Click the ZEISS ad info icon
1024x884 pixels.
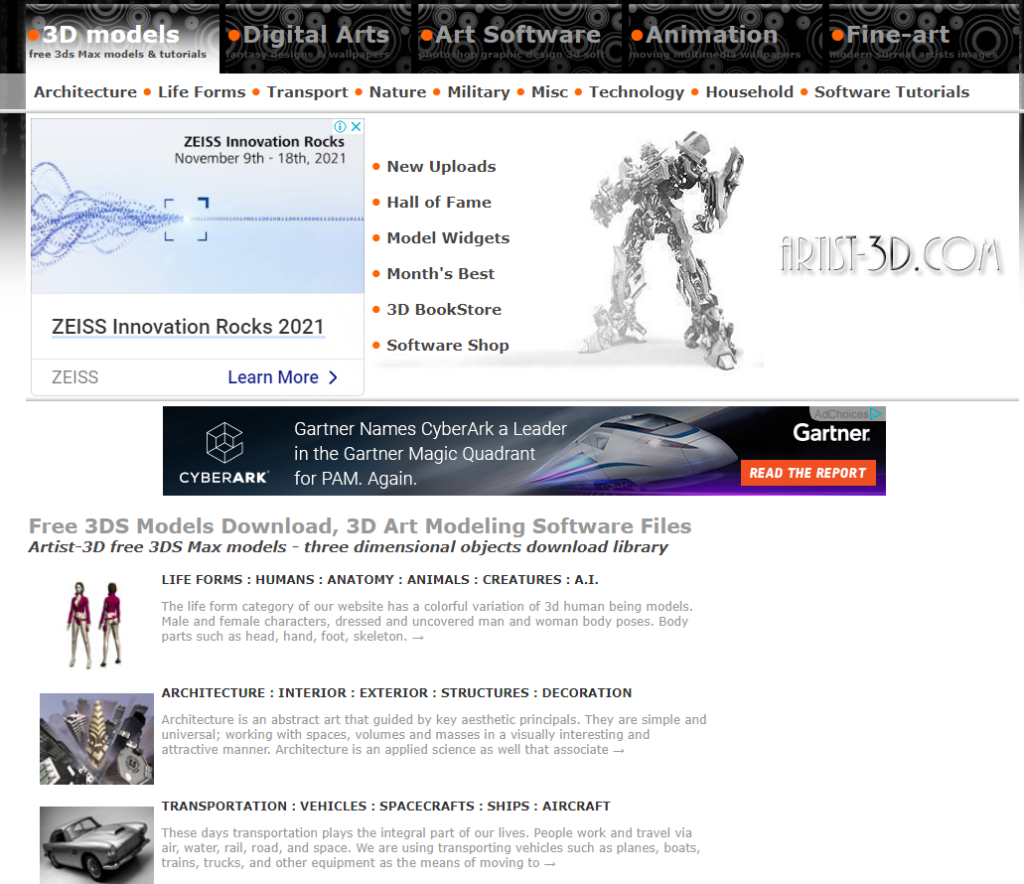tap(340, 126)
